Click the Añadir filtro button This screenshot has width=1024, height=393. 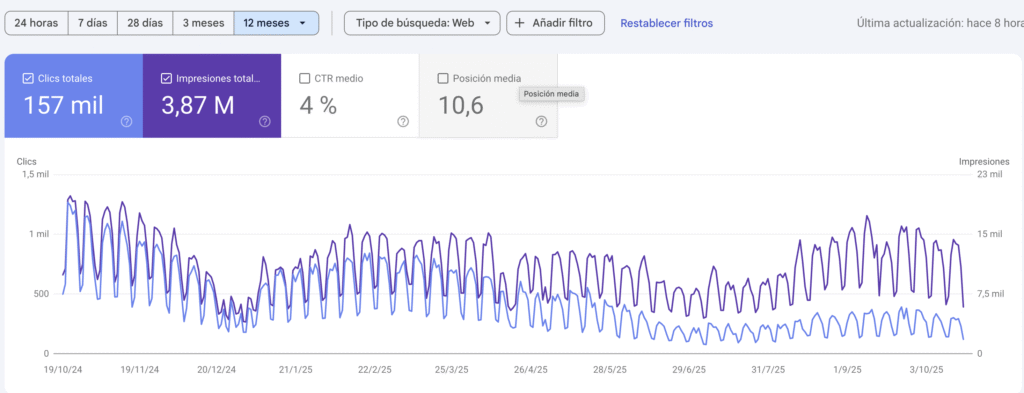point(555,23)
